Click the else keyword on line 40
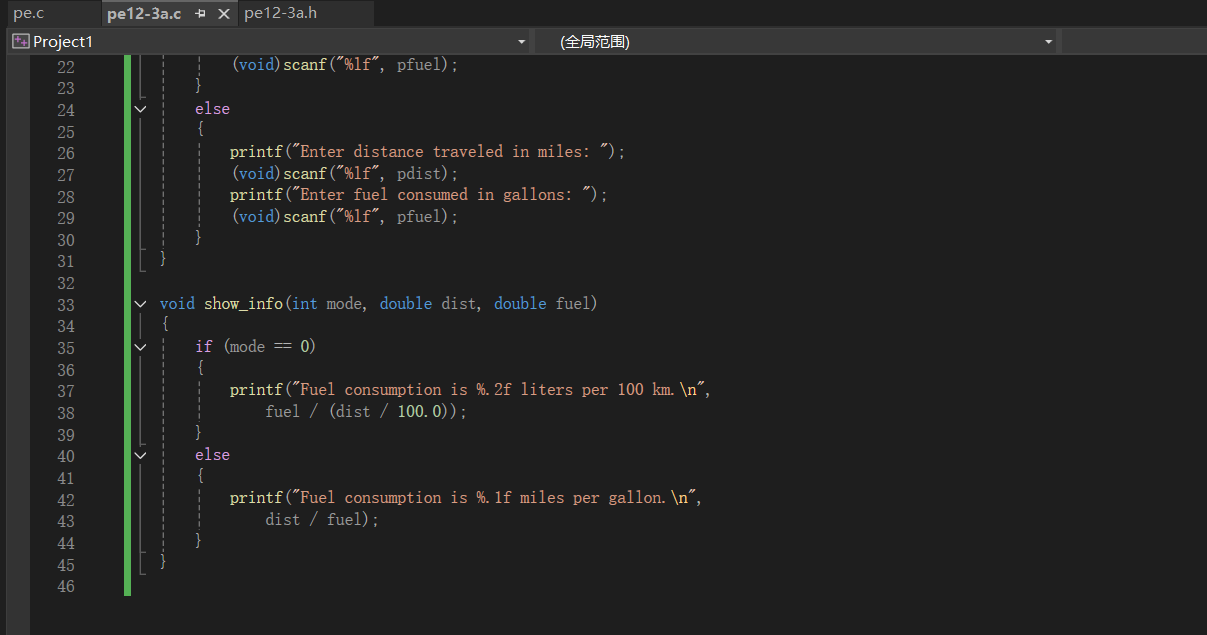Screen dimensions: 1207x635 213,455
